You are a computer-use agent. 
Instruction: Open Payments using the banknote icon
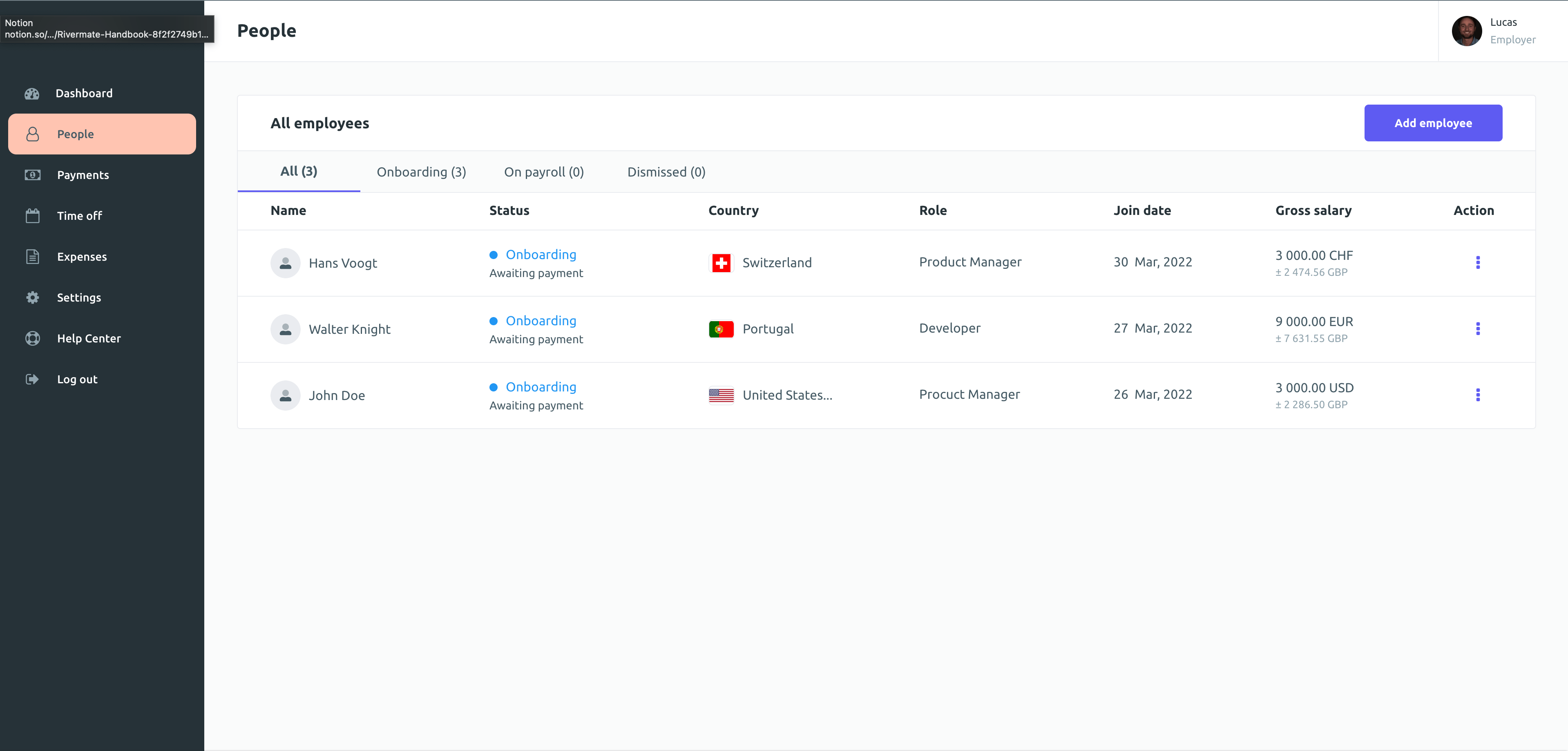tap(32, 174)
